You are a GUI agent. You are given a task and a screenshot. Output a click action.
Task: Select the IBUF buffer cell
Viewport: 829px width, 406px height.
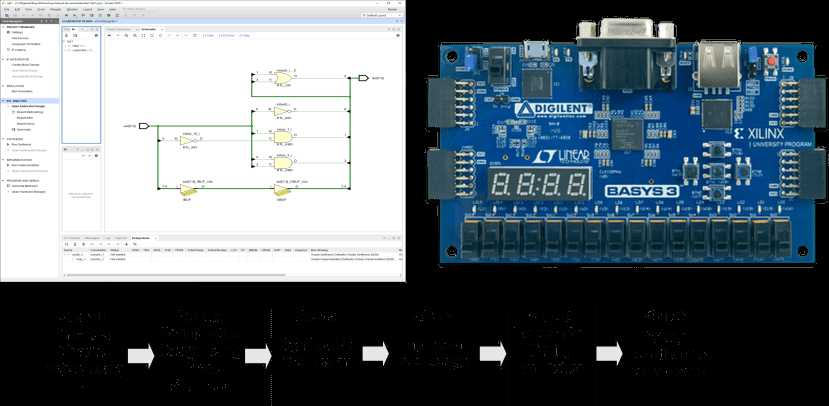[189, 191]
